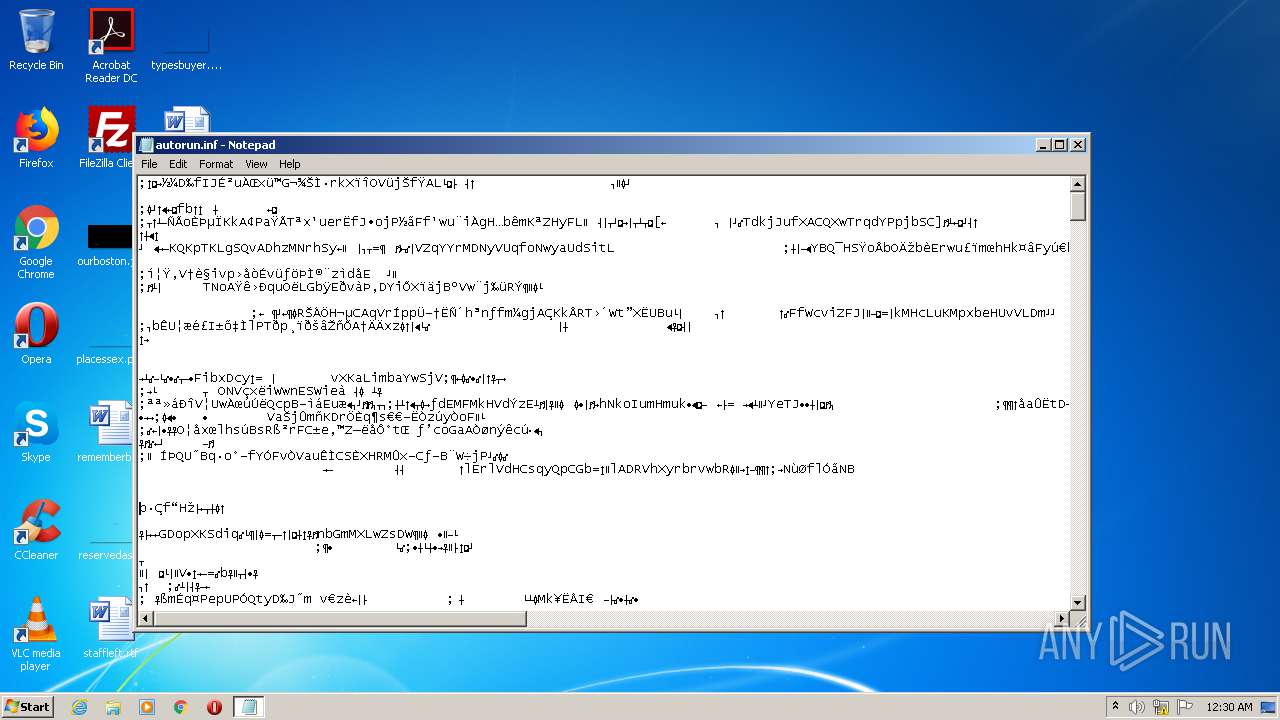The height and width of the screenshot is (720, 1280).
Task: Click the horizontal scrollbar thumb
Action: click(340, 619)
